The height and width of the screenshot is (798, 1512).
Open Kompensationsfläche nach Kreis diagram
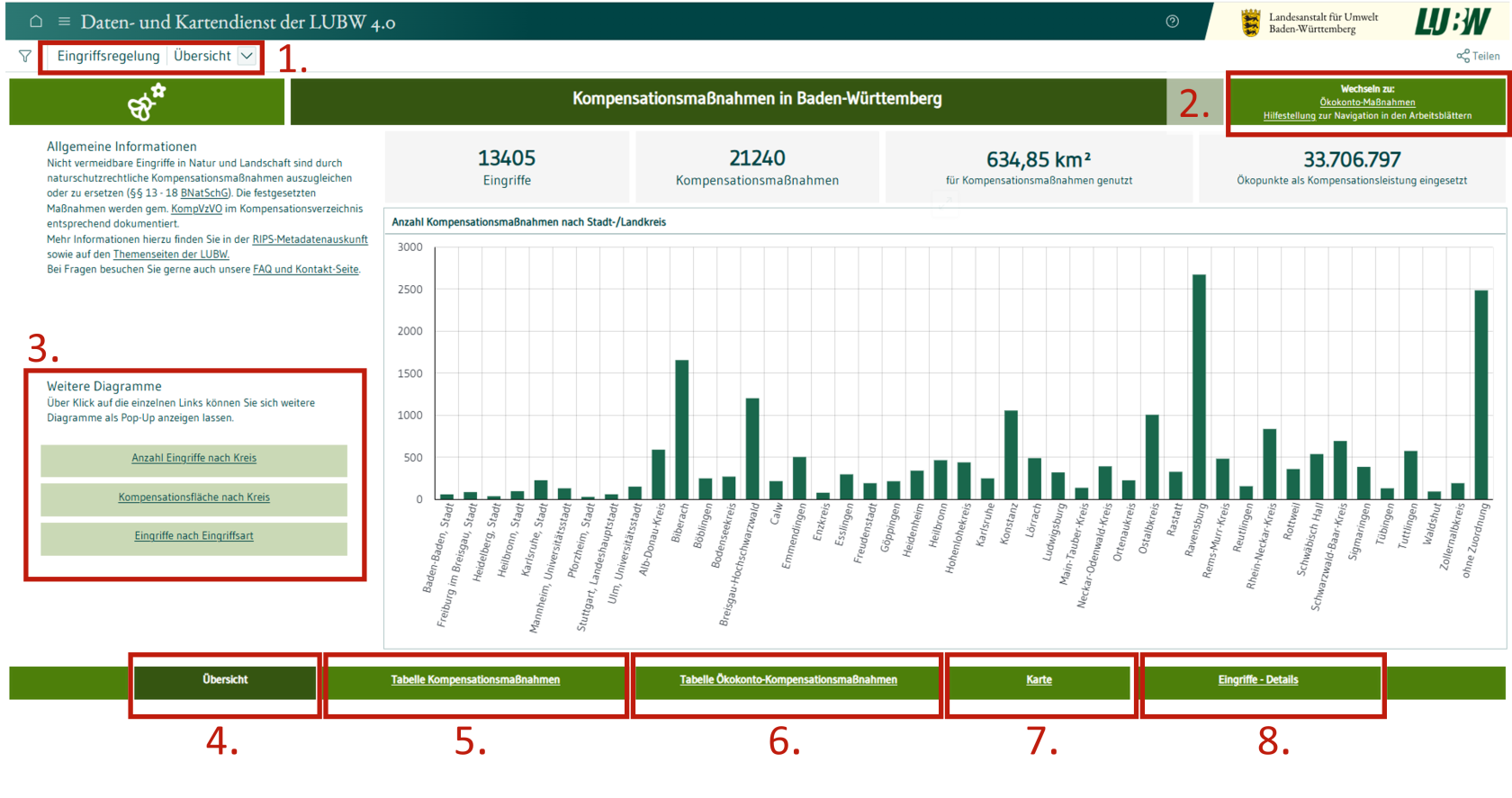(x=193, y=498)
